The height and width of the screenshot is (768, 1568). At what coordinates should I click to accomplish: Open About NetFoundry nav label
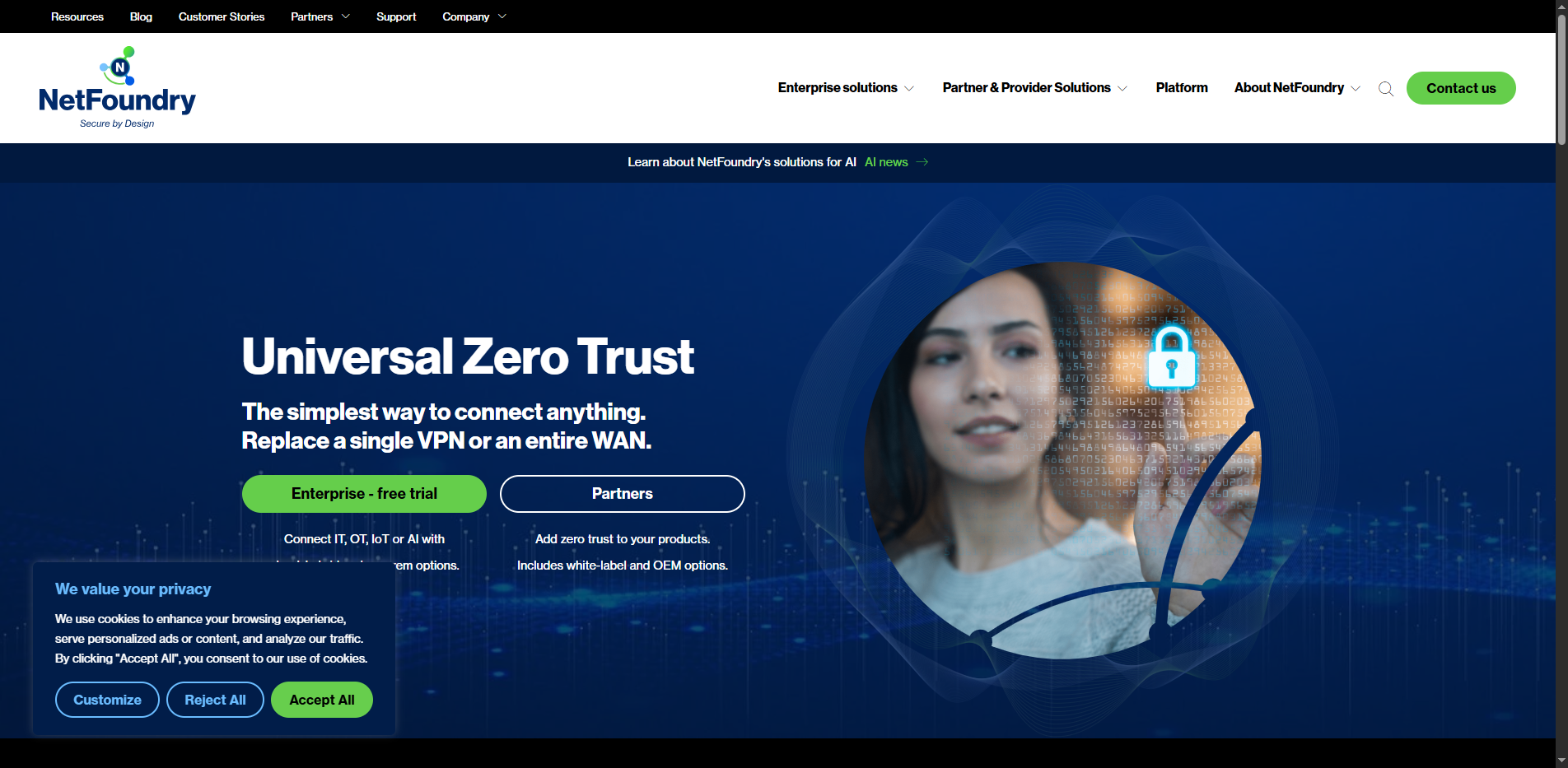(1289, 87)
